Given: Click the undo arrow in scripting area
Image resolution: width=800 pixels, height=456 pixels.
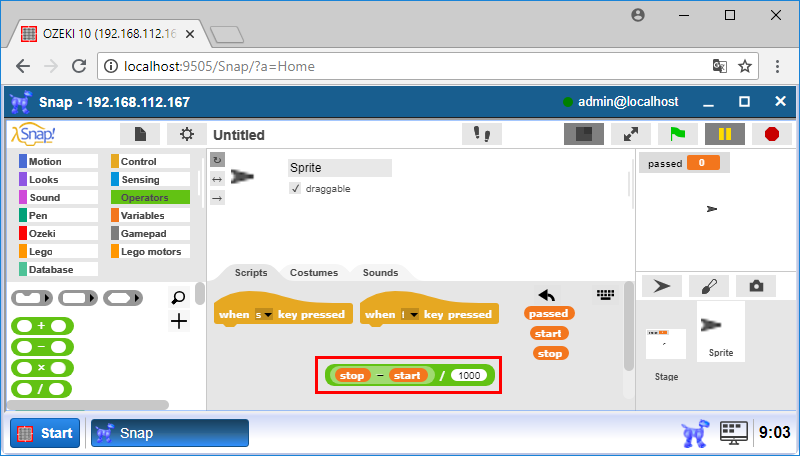Looking at the screenshot, I should point(546,295).
